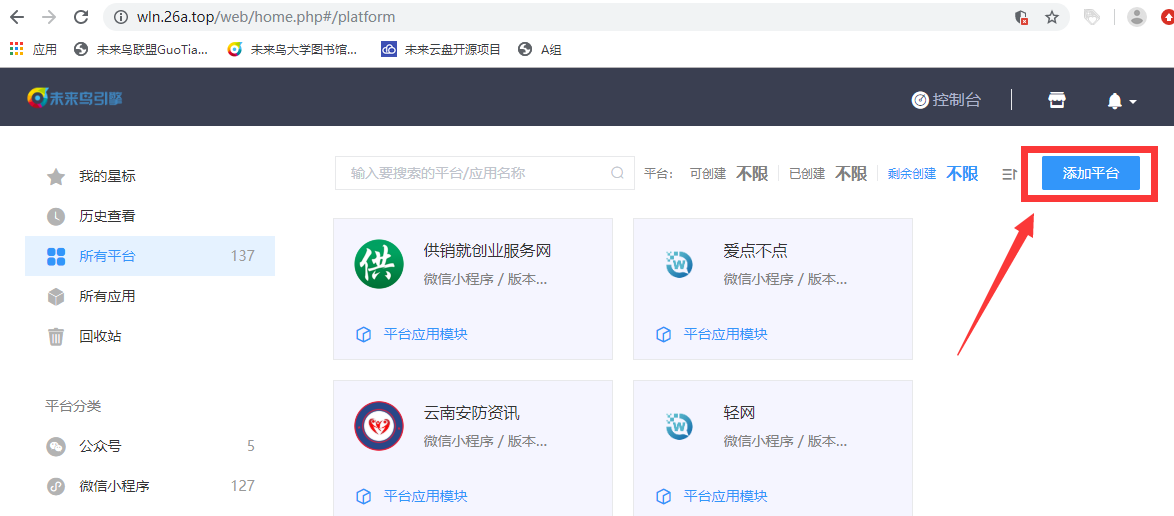Click the search magnifier icon
1174x516 pixels.
618,173
